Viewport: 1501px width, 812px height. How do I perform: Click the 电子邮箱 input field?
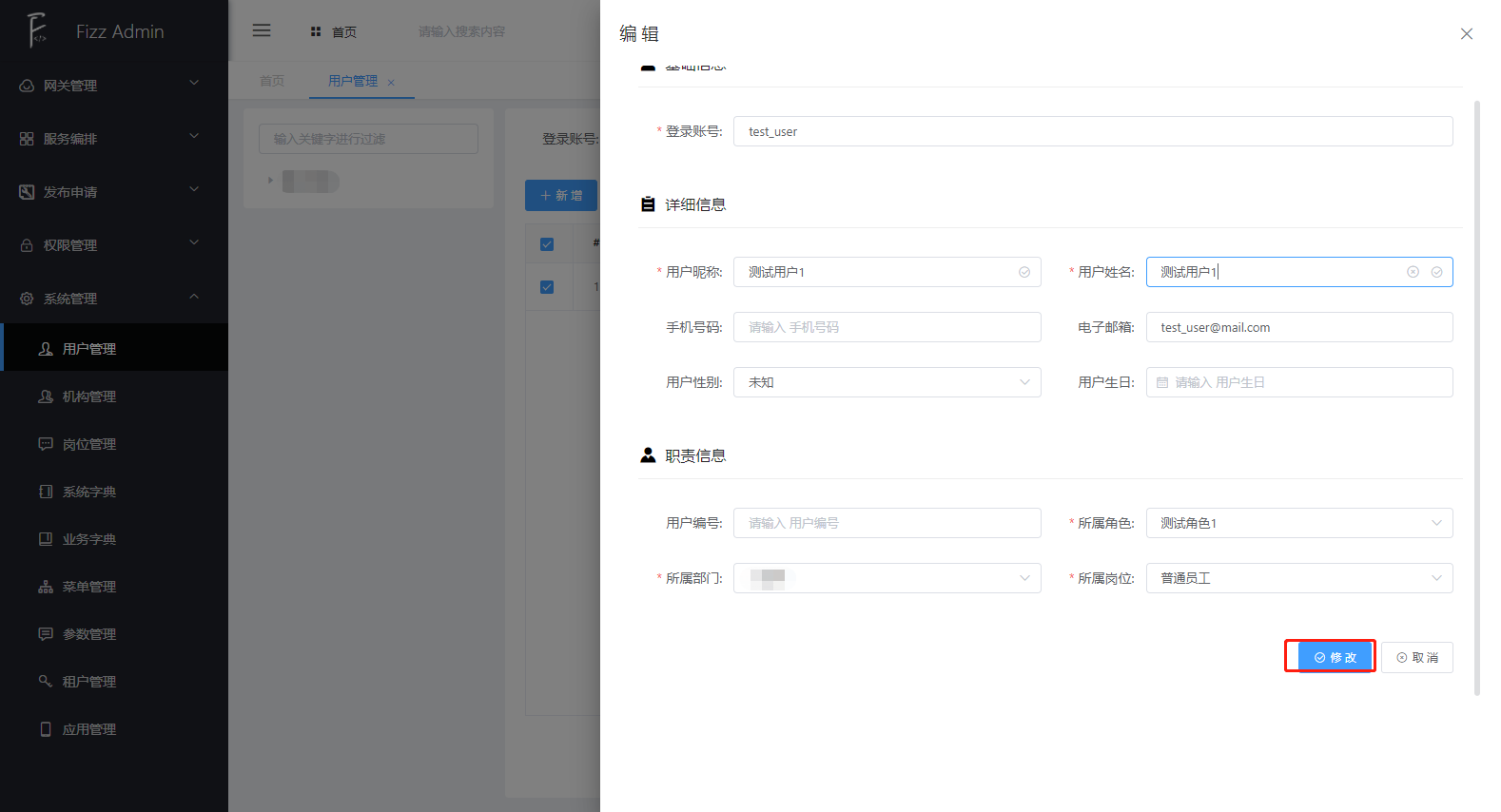pos(1299,327)
